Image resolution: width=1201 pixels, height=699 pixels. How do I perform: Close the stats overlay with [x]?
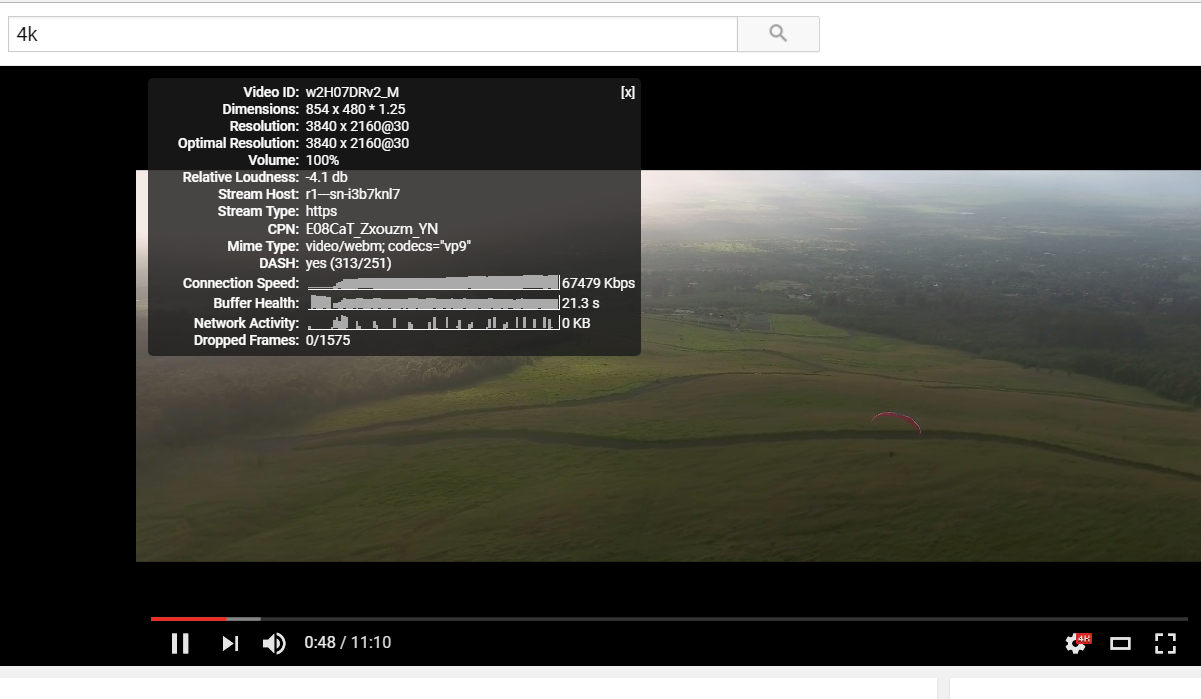tap(627, 92)
